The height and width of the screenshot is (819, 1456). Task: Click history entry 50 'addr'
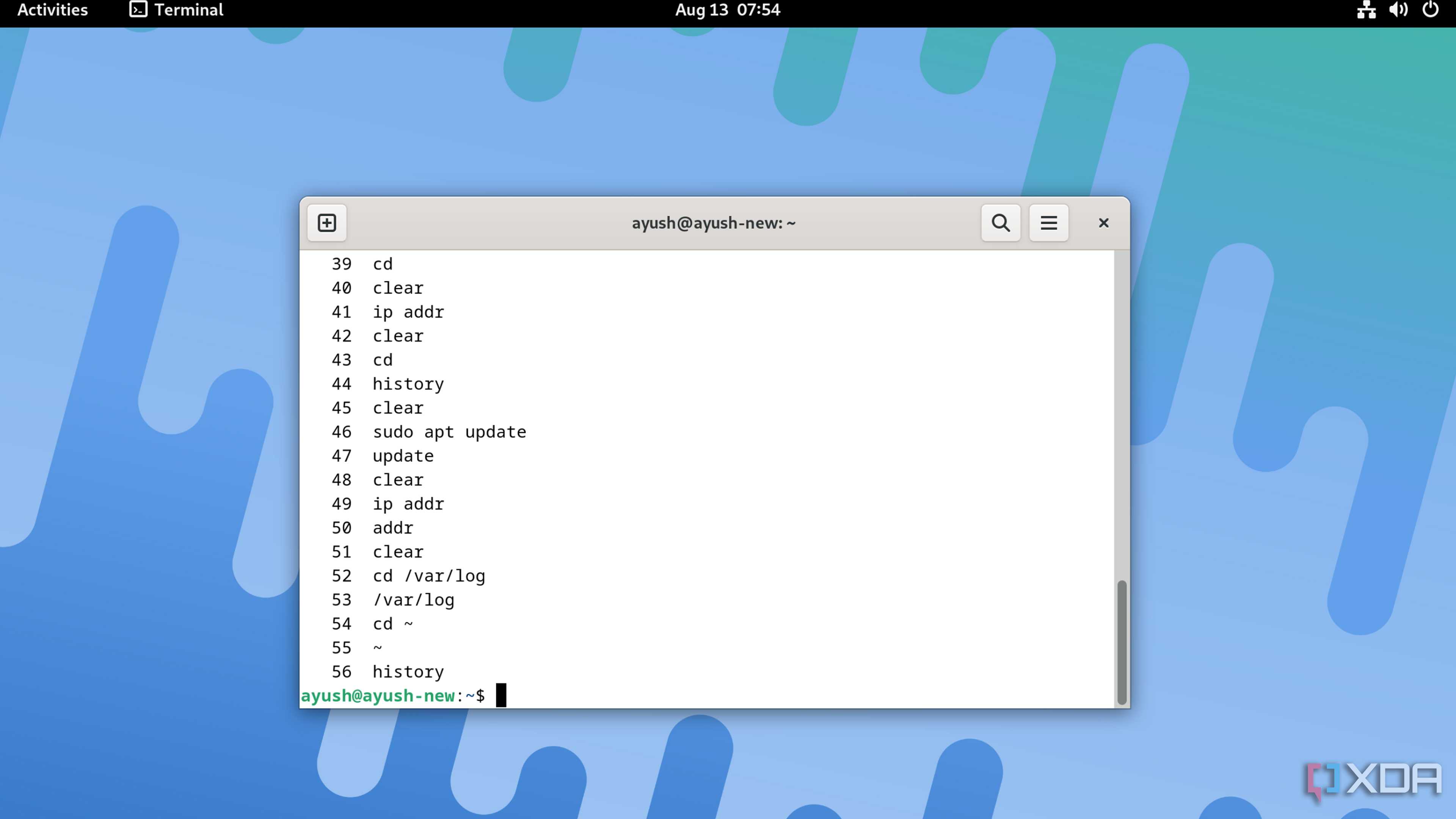393,528
